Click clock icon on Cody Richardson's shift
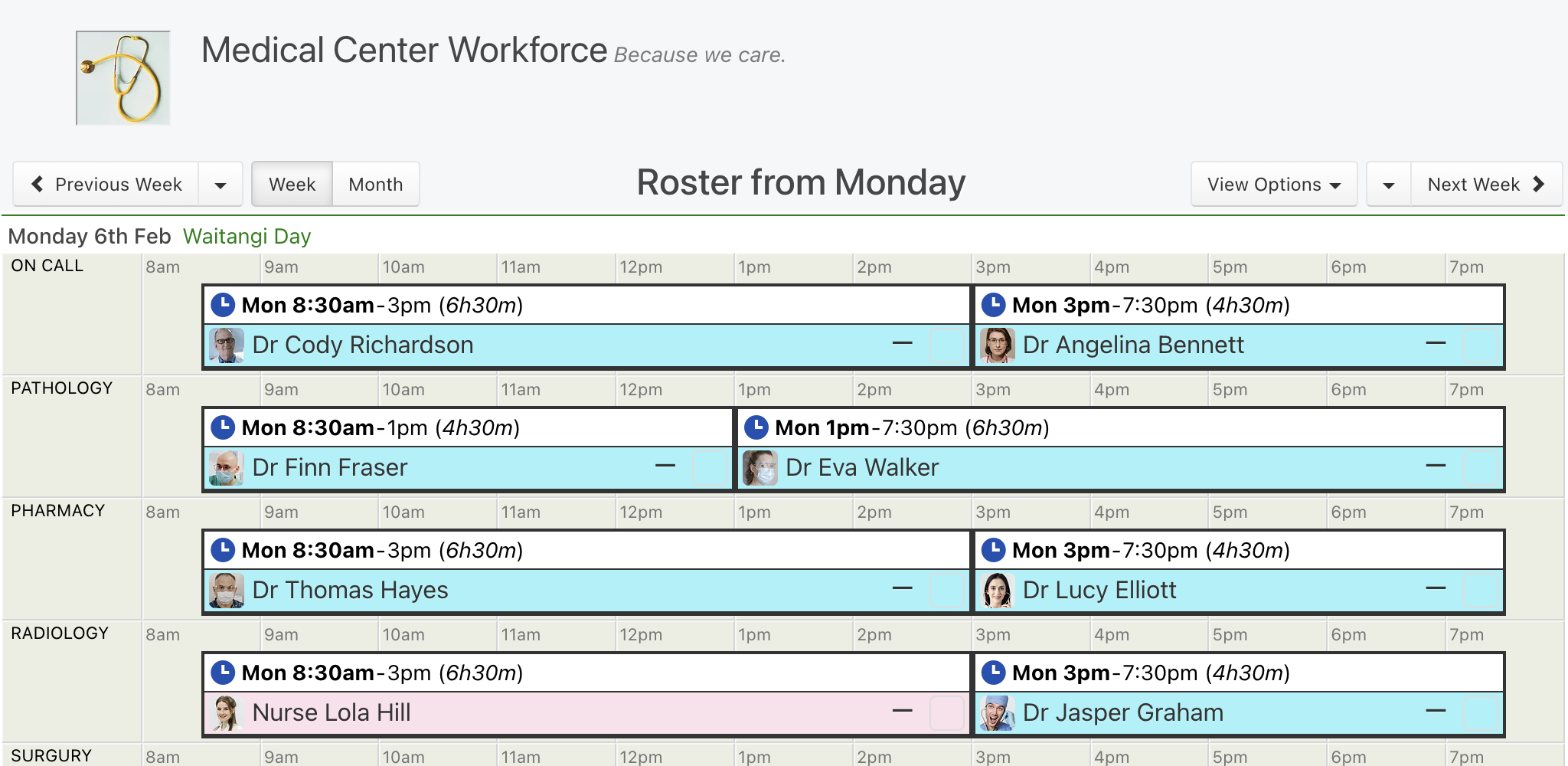This screenshot has height=766, width=1568. click(223, 305)
